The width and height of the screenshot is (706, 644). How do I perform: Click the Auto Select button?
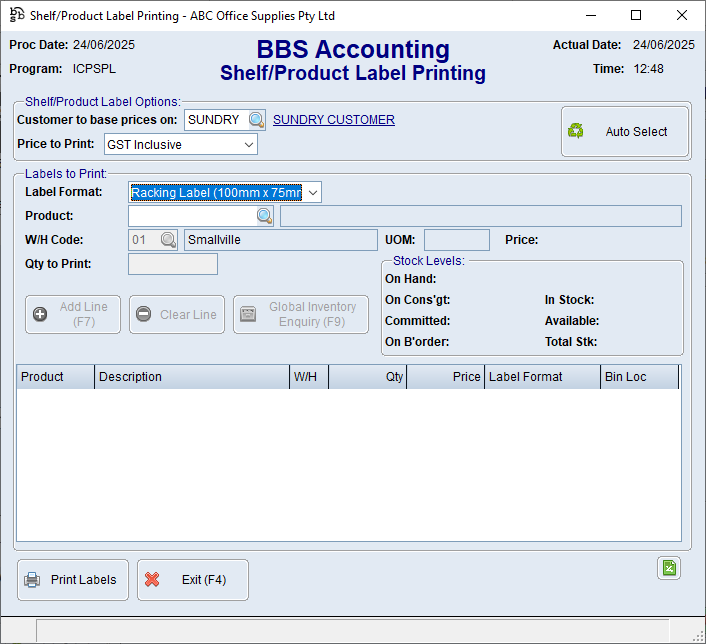(625, 132)
